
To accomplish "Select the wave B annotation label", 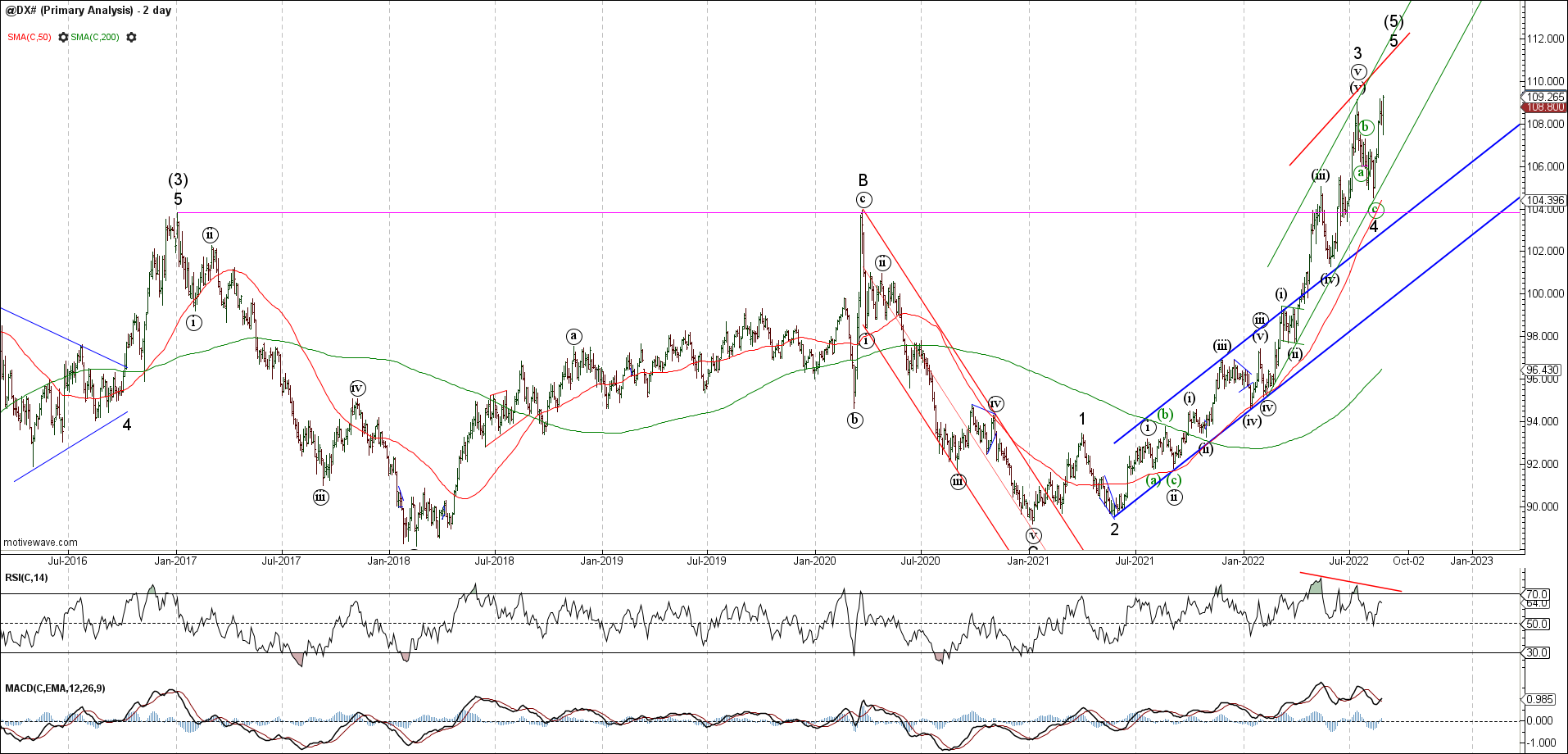I will pyautogui.click(x=862, y=180).
